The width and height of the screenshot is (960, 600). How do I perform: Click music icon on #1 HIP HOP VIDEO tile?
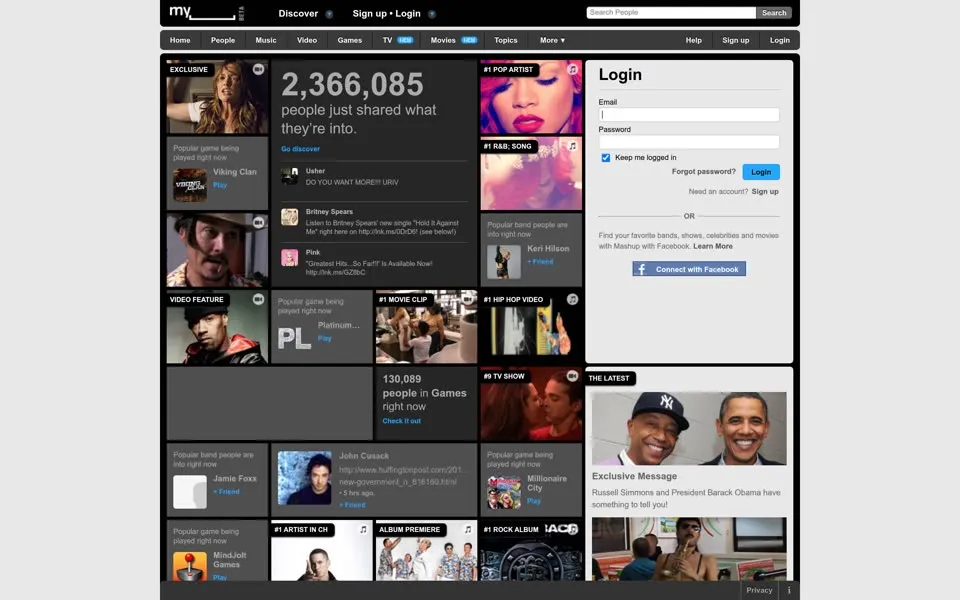click(572, 299)
